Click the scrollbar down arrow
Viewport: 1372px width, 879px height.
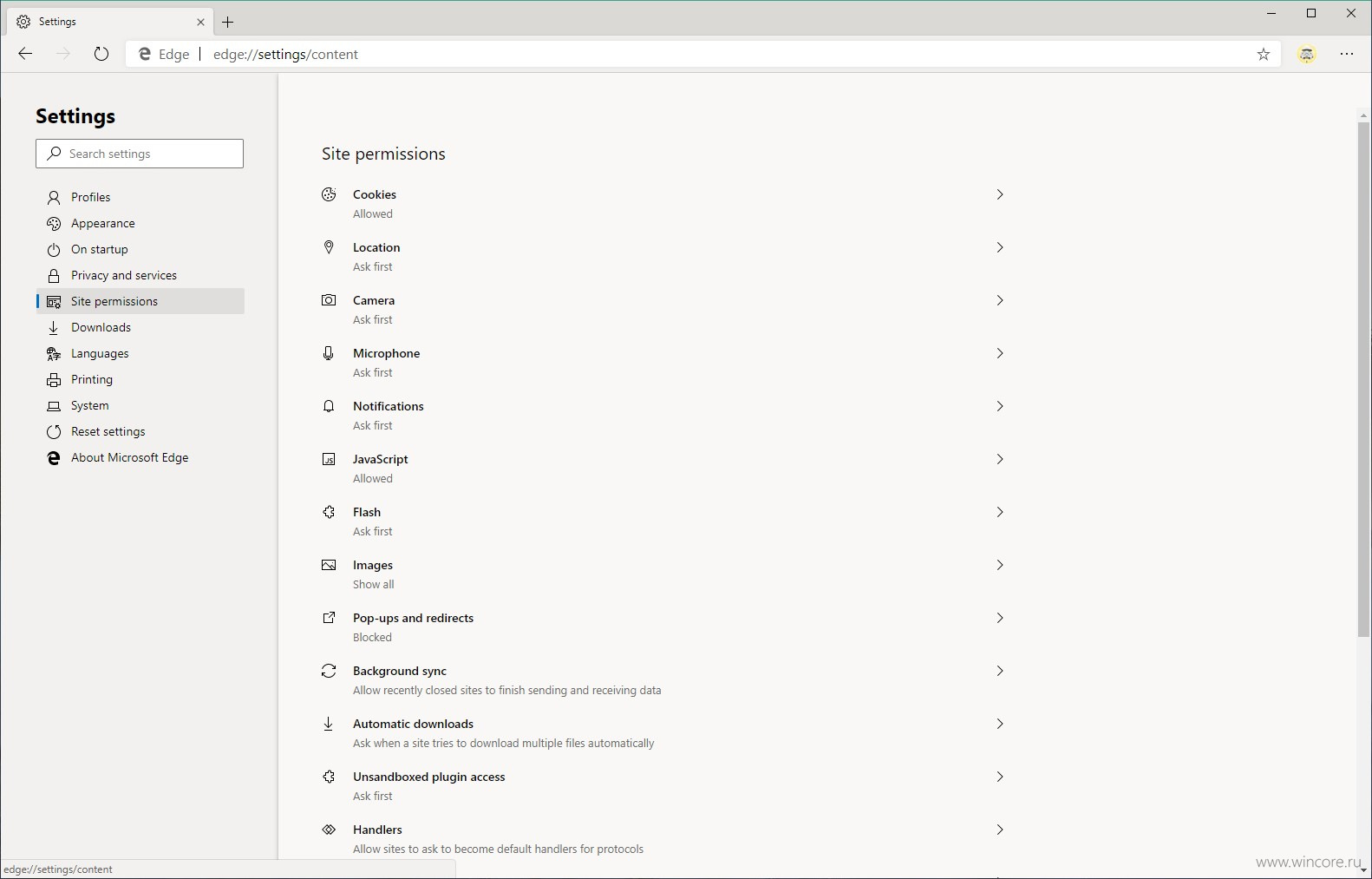1364,869
